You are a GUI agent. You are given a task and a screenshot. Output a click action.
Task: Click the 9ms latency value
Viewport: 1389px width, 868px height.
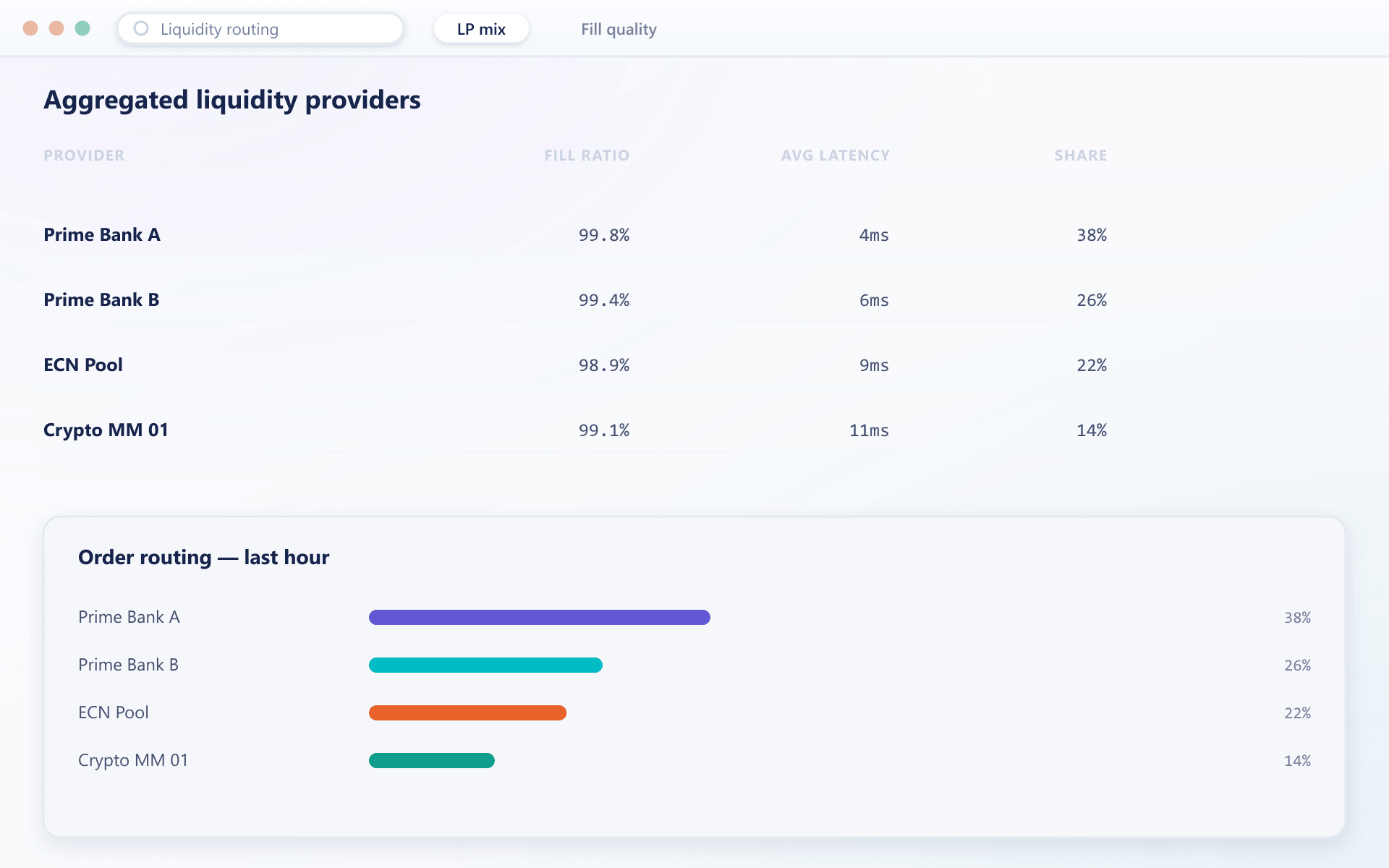(874, 365)
